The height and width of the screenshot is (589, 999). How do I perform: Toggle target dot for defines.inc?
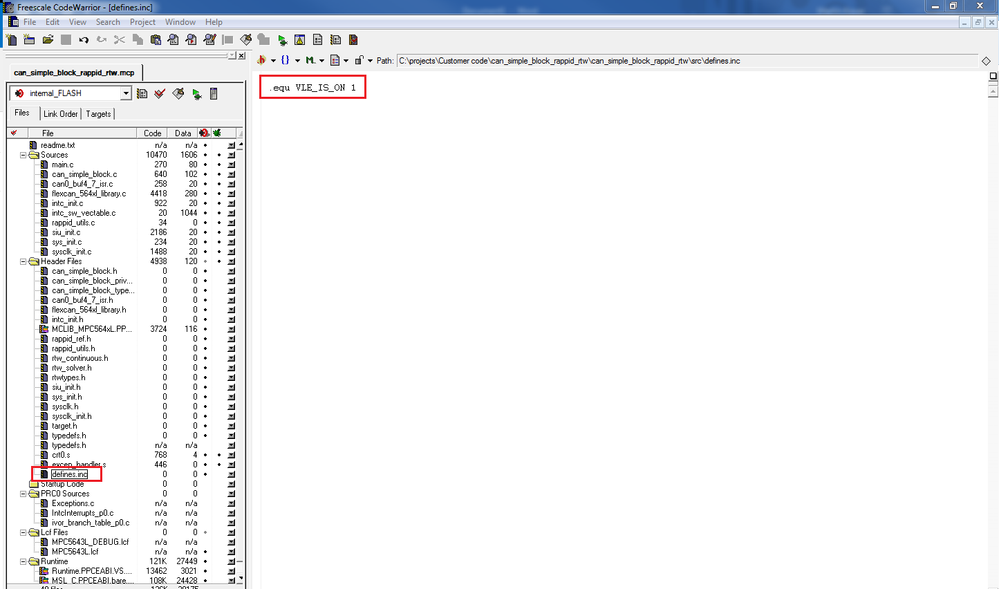205,474
